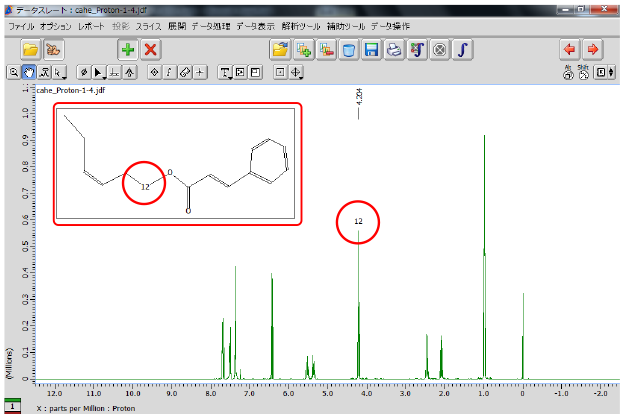Open the 補助ツール menu

pyautogui.click(x=346, y=26)
